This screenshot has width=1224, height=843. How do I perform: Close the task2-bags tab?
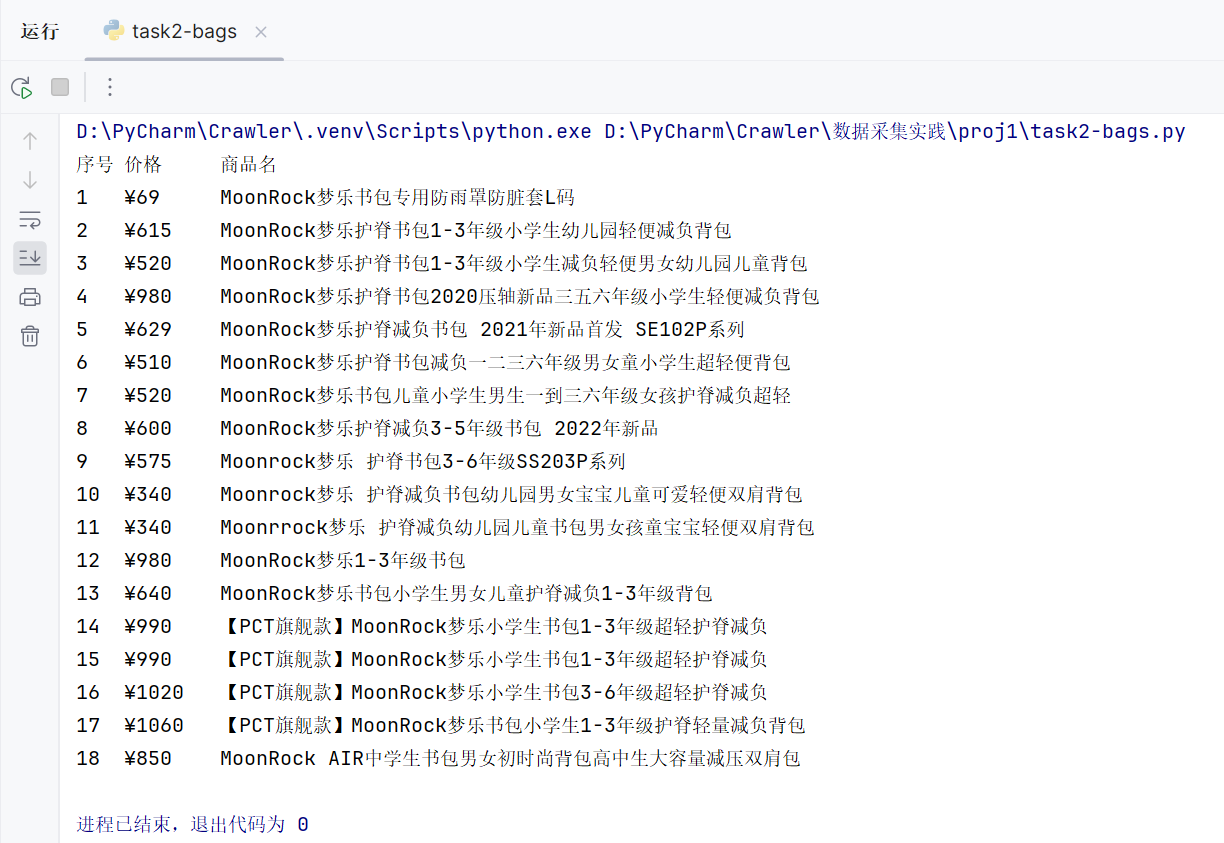pyautogui.click(x=261, y=32)
